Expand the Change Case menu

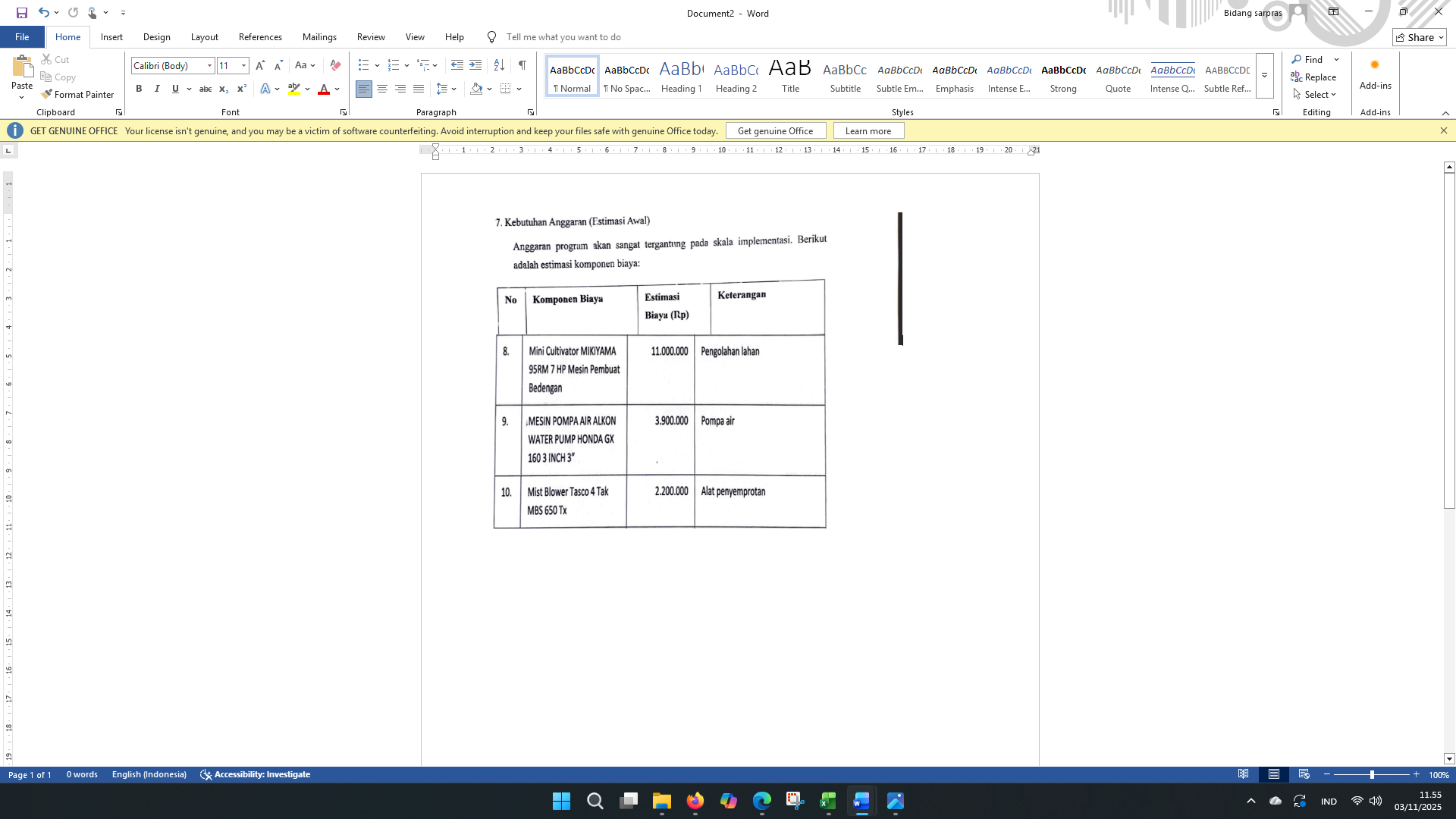305,66
